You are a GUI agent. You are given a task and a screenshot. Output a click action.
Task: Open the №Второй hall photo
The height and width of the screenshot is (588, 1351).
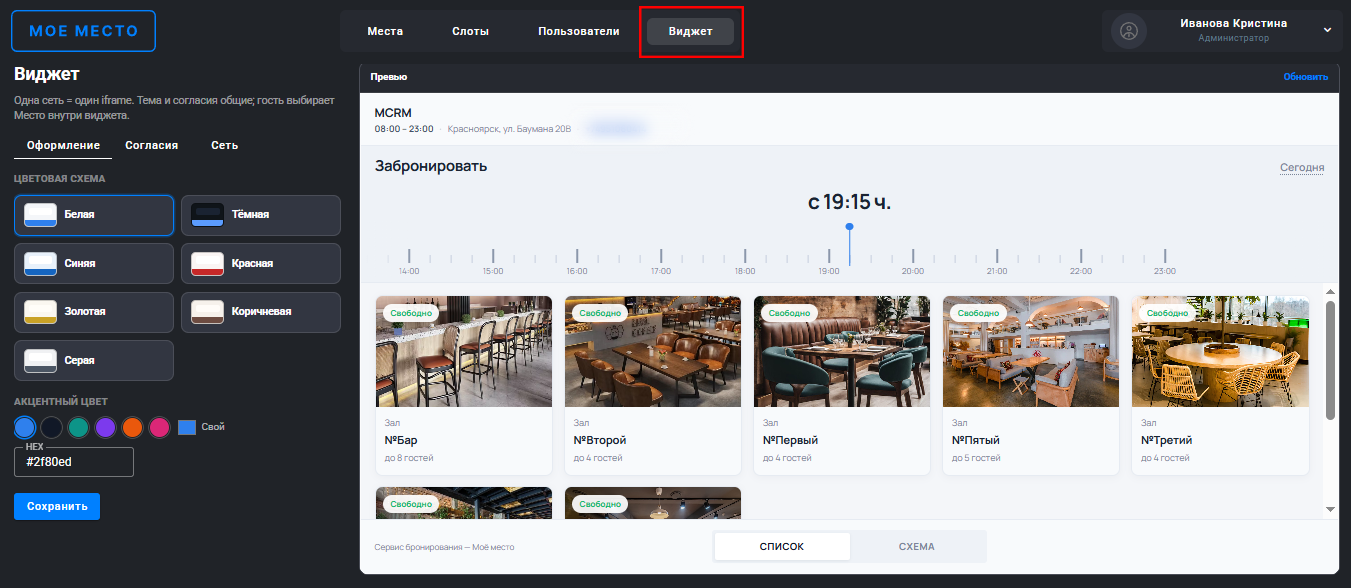click(653, 351)
